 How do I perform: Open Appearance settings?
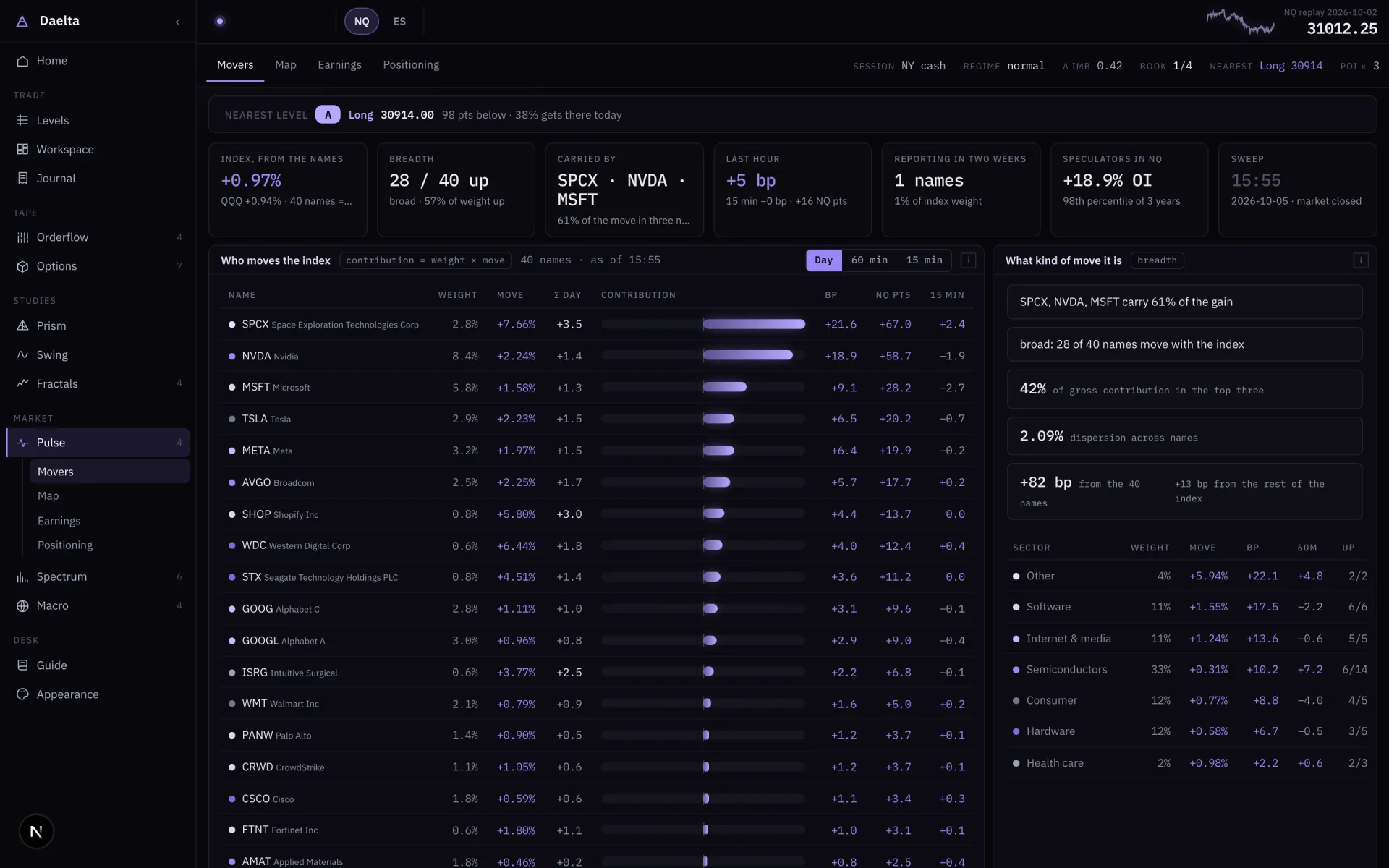click(x=98, y=694)
